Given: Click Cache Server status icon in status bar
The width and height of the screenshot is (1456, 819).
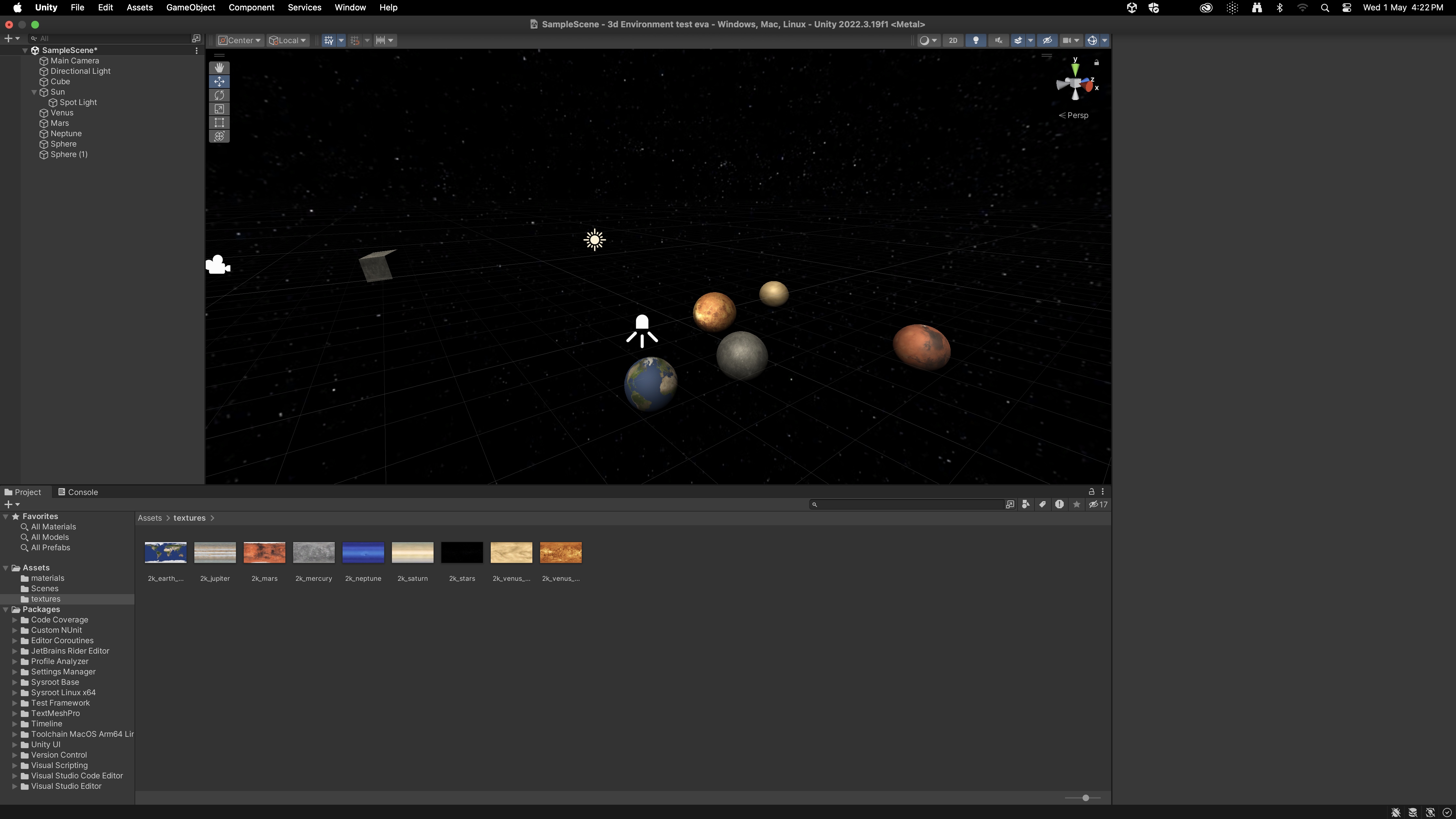Looking at the screenshot, I should [1412, 812].
